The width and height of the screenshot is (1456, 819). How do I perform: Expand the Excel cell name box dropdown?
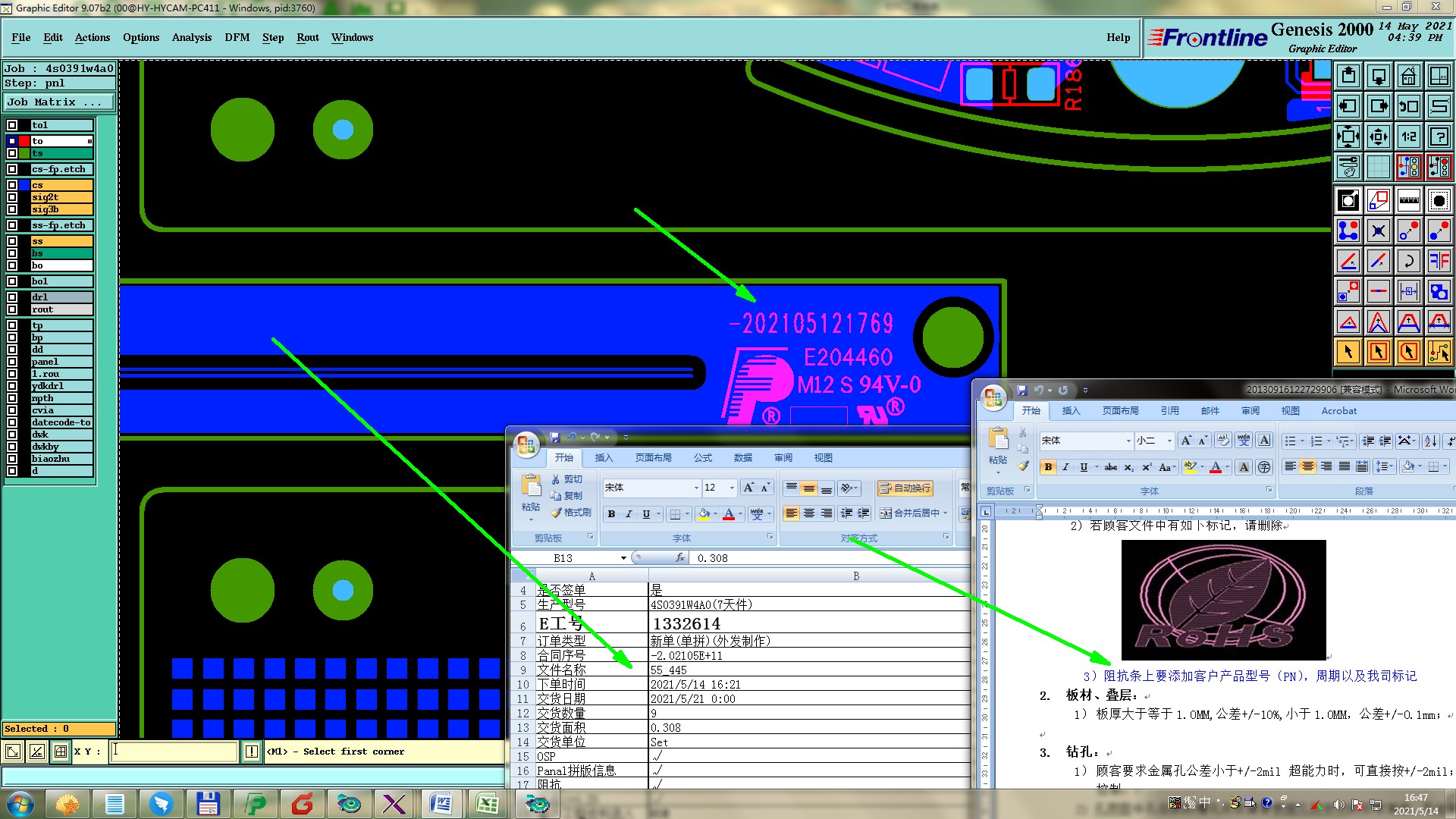click(x=623, y=558)
